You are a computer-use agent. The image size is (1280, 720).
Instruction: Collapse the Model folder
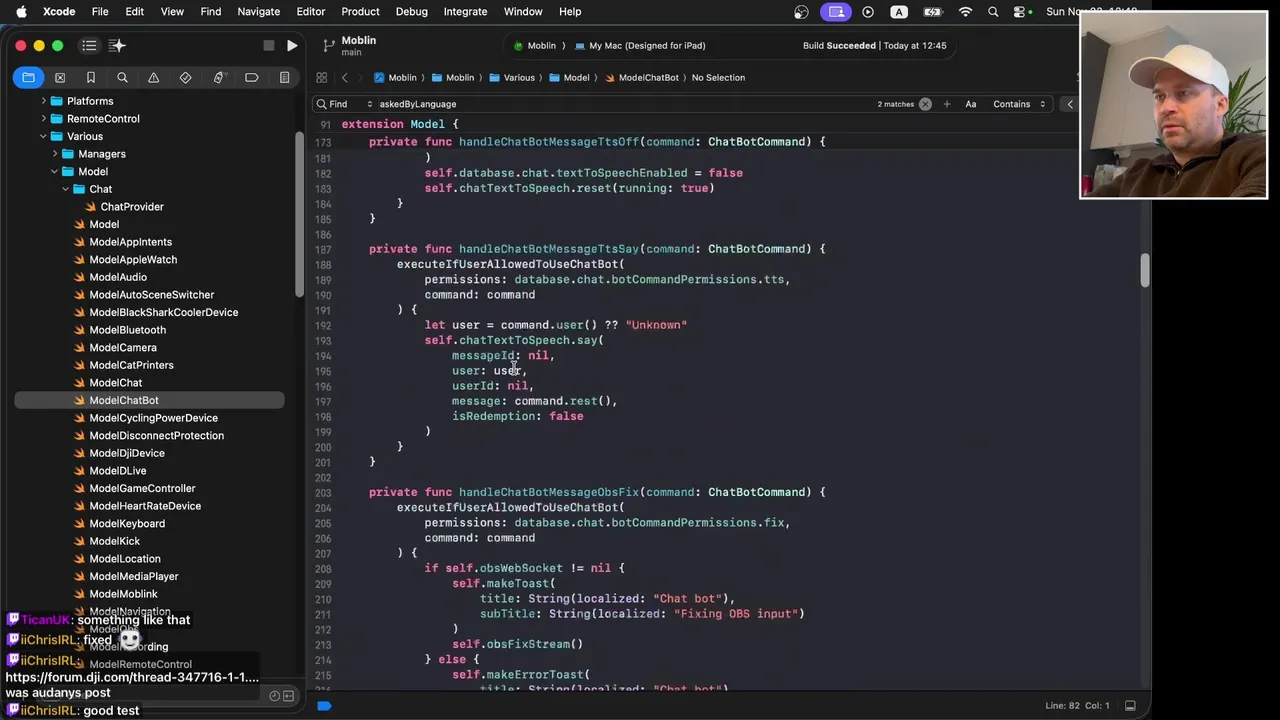coord(55,172)
